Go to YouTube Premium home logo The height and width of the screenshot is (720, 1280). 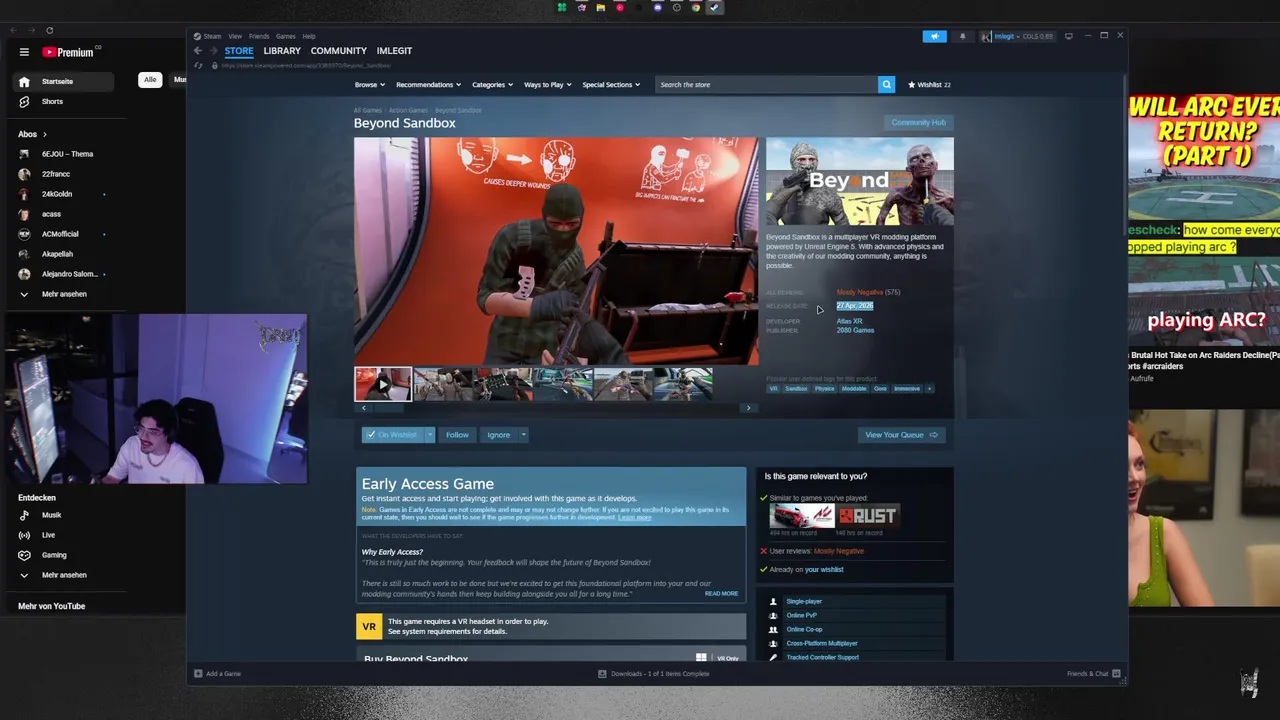click(68, 52)
